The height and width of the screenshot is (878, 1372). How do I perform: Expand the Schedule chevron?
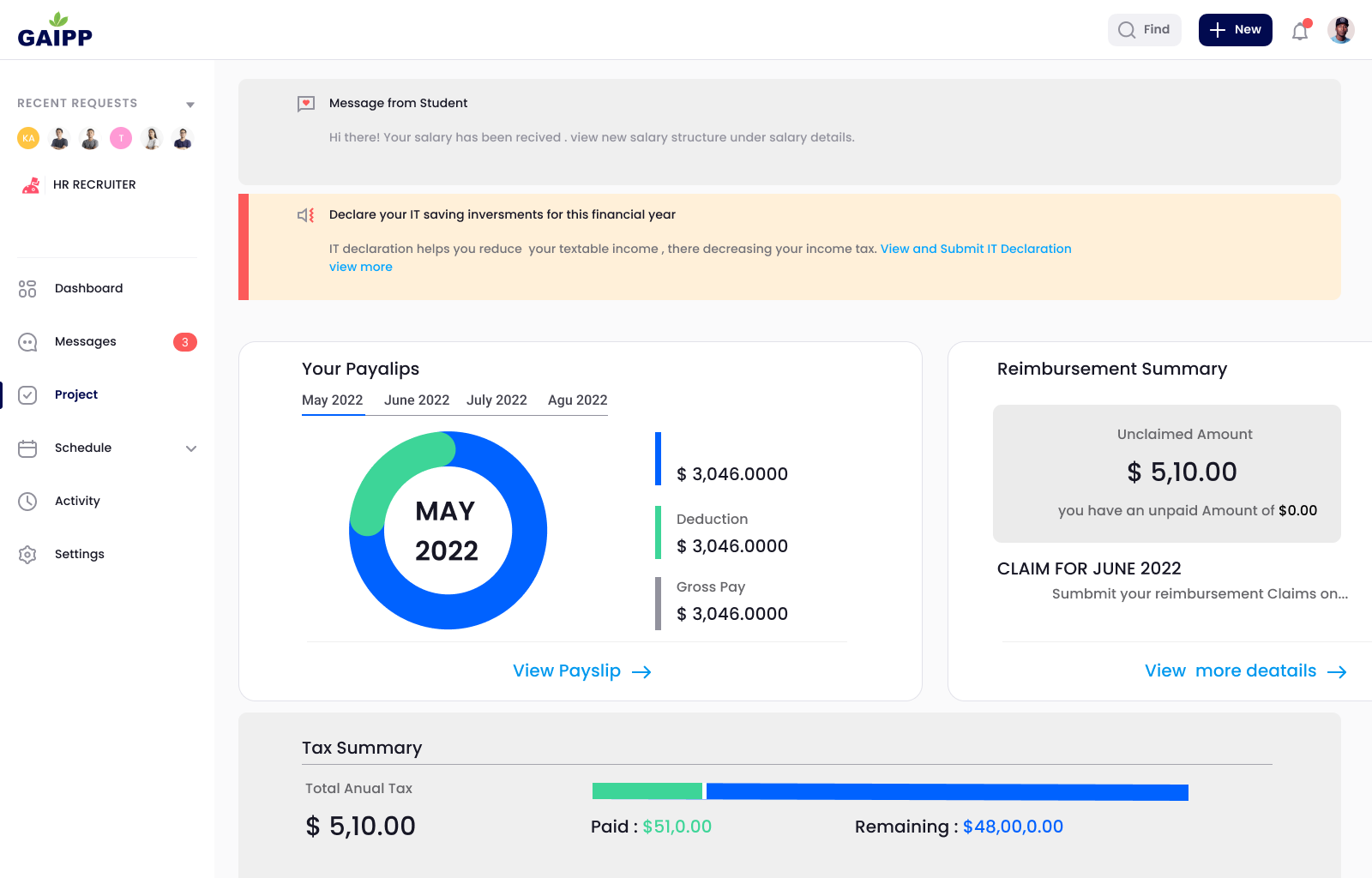coord(191,448)
